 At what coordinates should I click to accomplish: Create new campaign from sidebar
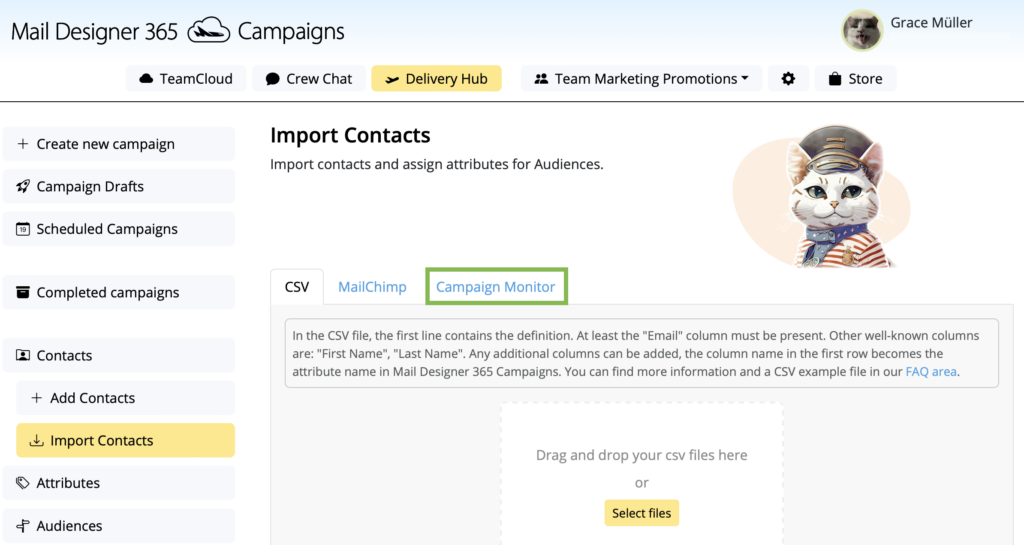[119, 144]
